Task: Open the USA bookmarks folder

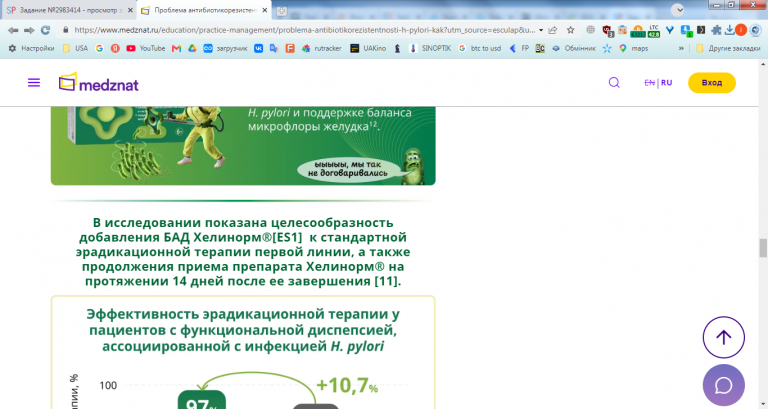Action: [75, 48]
